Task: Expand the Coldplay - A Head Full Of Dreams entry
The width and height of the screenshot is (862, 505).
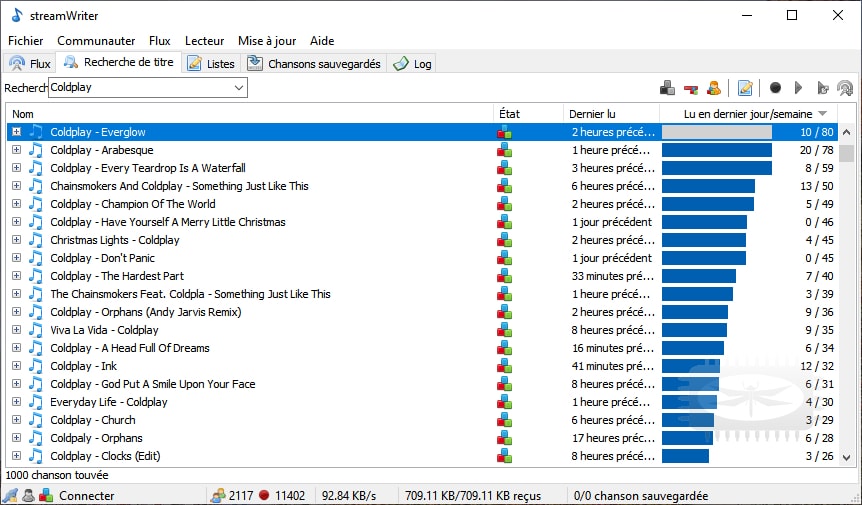Action: click(x=16, y=348)
